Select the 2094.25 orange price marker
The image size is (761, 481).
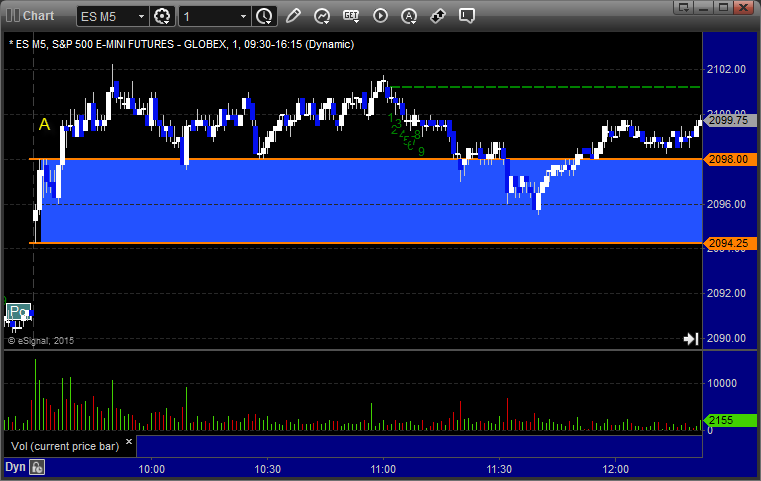pos(730,243)
